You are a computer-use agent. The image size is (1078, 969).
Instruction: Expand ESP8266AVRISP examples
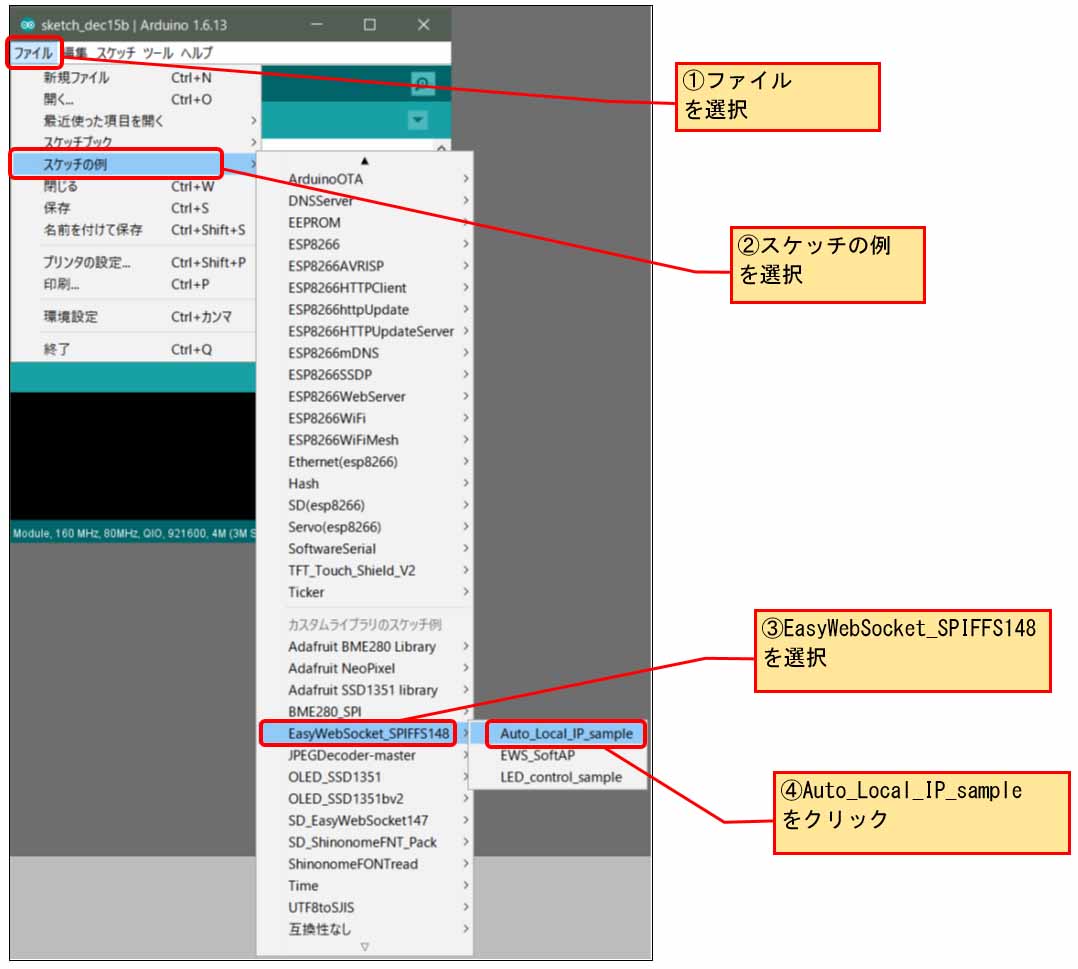coord(366,266)
